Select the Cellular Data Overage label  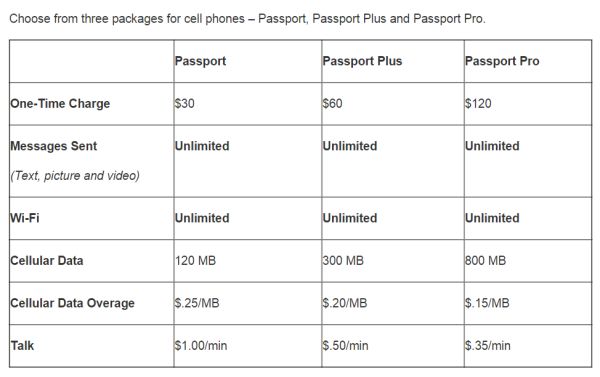(72, 303)
